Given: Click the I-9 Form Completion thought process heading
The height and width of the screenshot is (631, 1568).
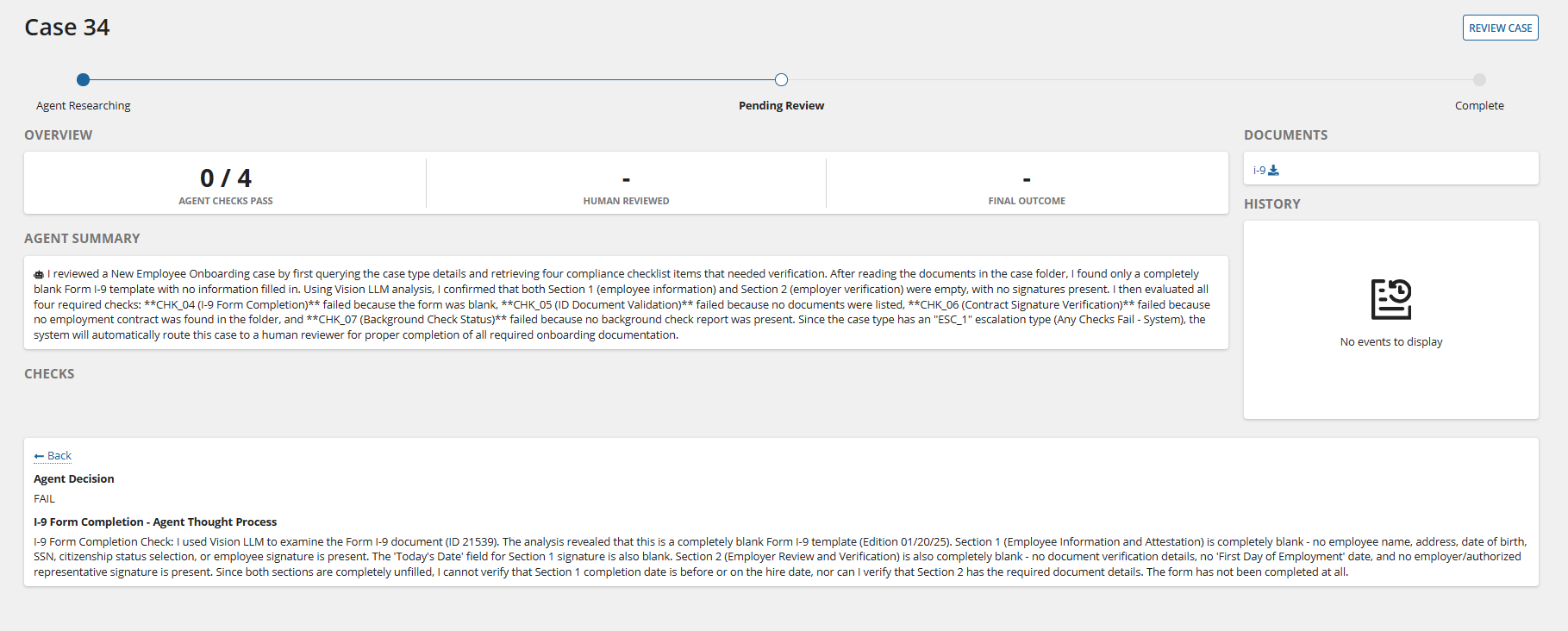Looking at the screenshot, I should tap(155, 522).
